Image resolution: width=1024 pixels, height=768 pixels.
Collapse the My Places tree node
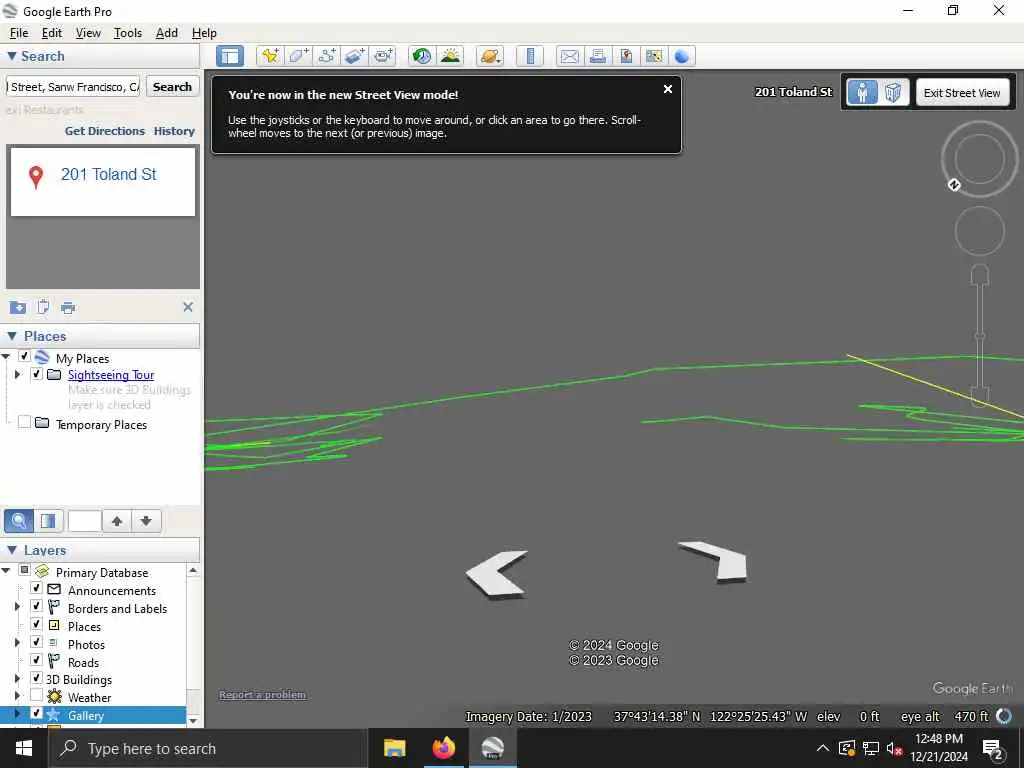click(6, 357)
